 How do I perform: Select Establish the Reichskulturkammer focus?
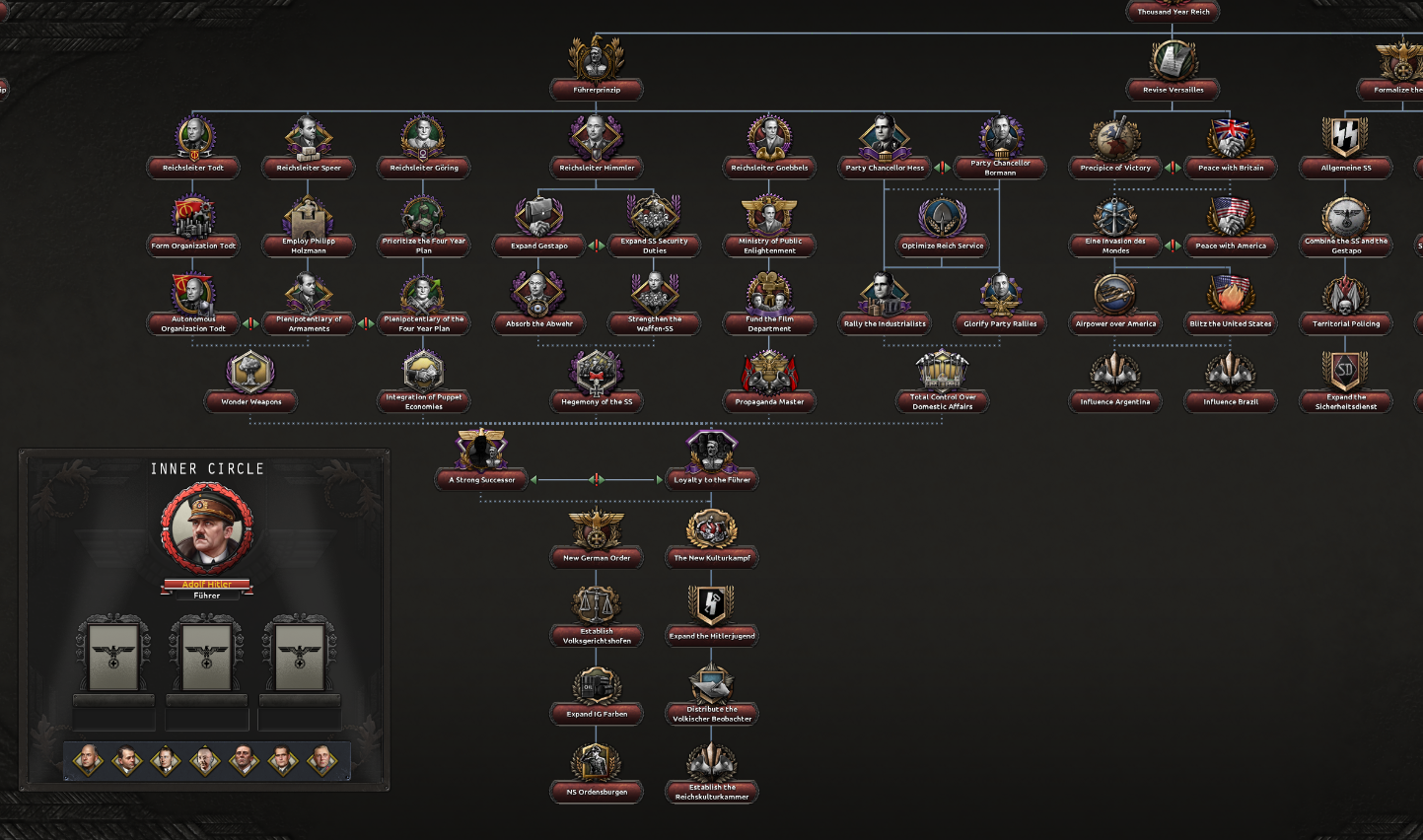point(712,771)
